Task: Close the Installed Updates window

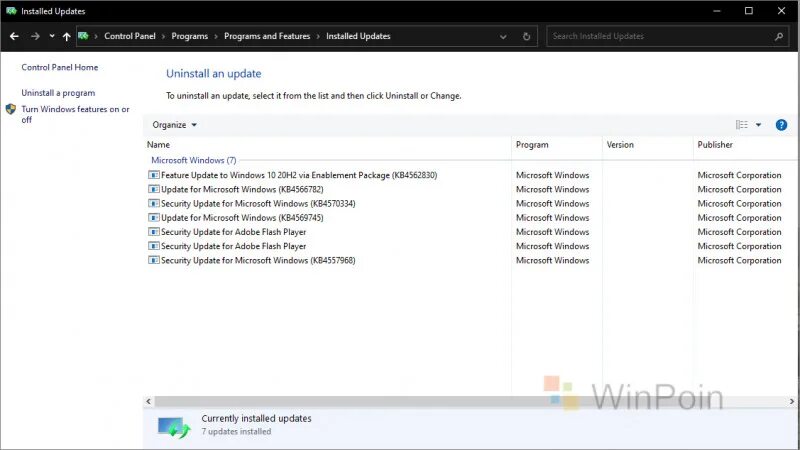Action: 781,11
